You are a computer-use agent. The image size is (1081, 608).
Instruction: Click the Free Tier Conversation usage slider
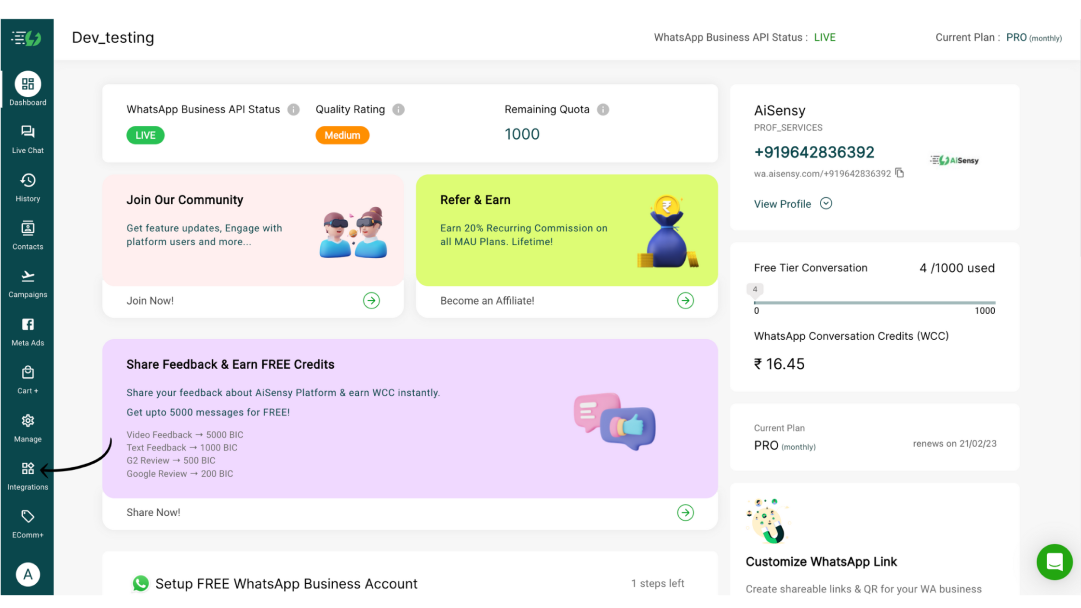(875, 302)
